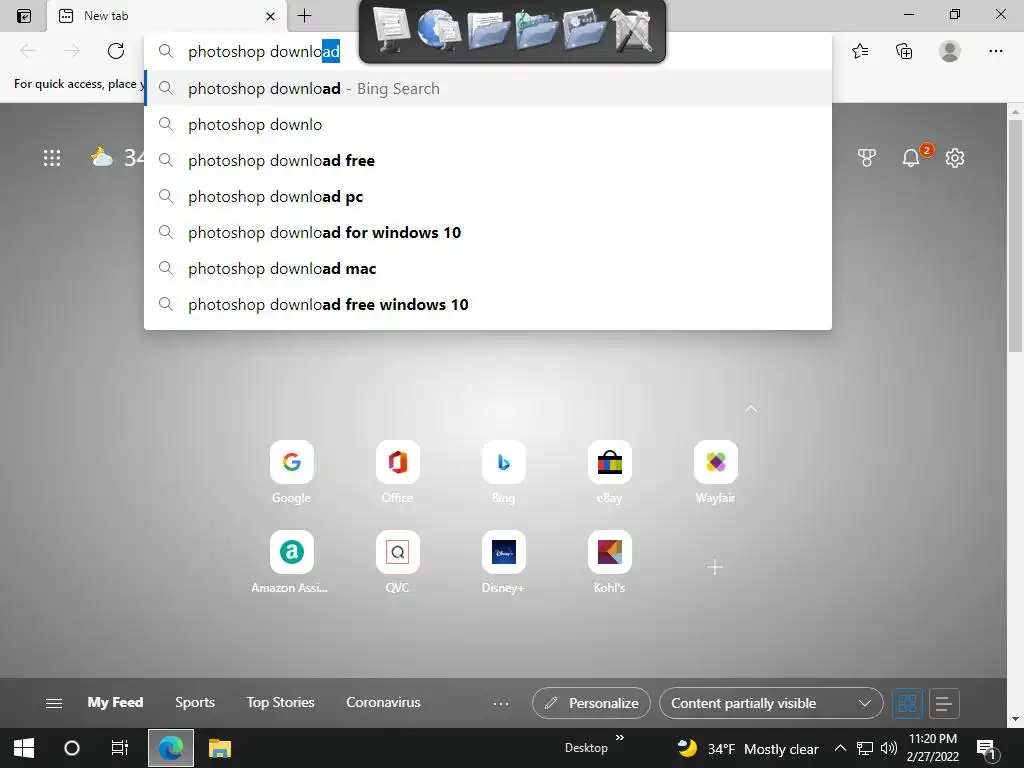Screen dimensions: 1024x768
Task: Switch feed to grid view
Action: 907,703
